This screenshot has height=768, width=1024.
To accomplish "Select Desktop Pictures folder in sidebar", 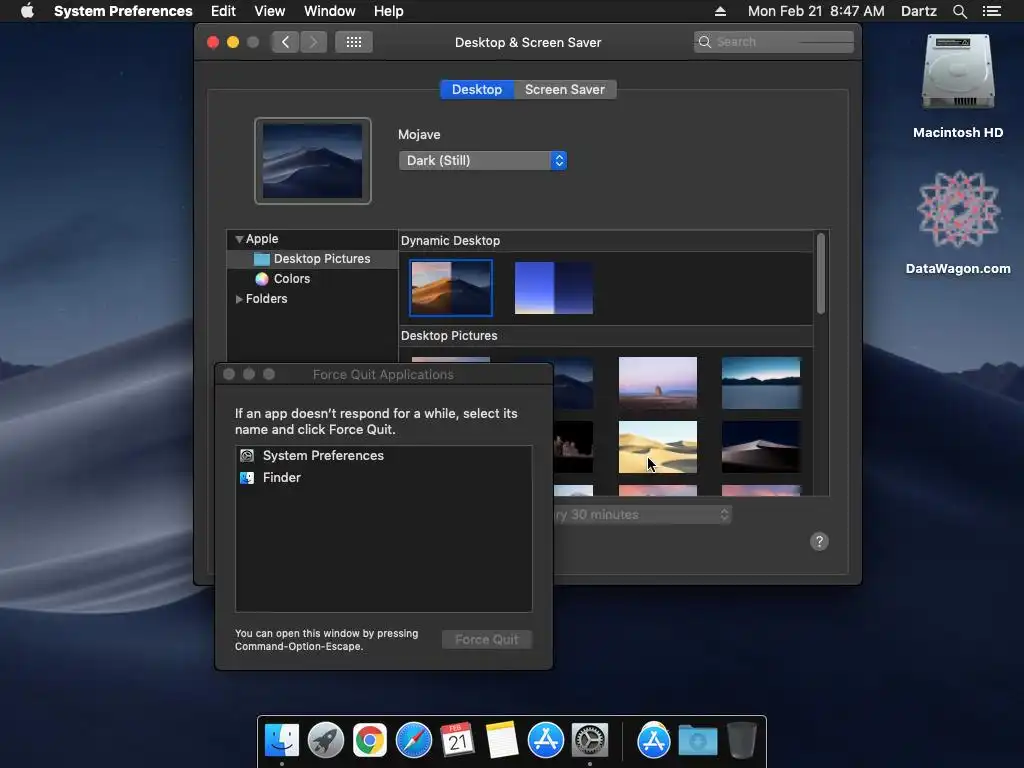I will click(312, 259).
